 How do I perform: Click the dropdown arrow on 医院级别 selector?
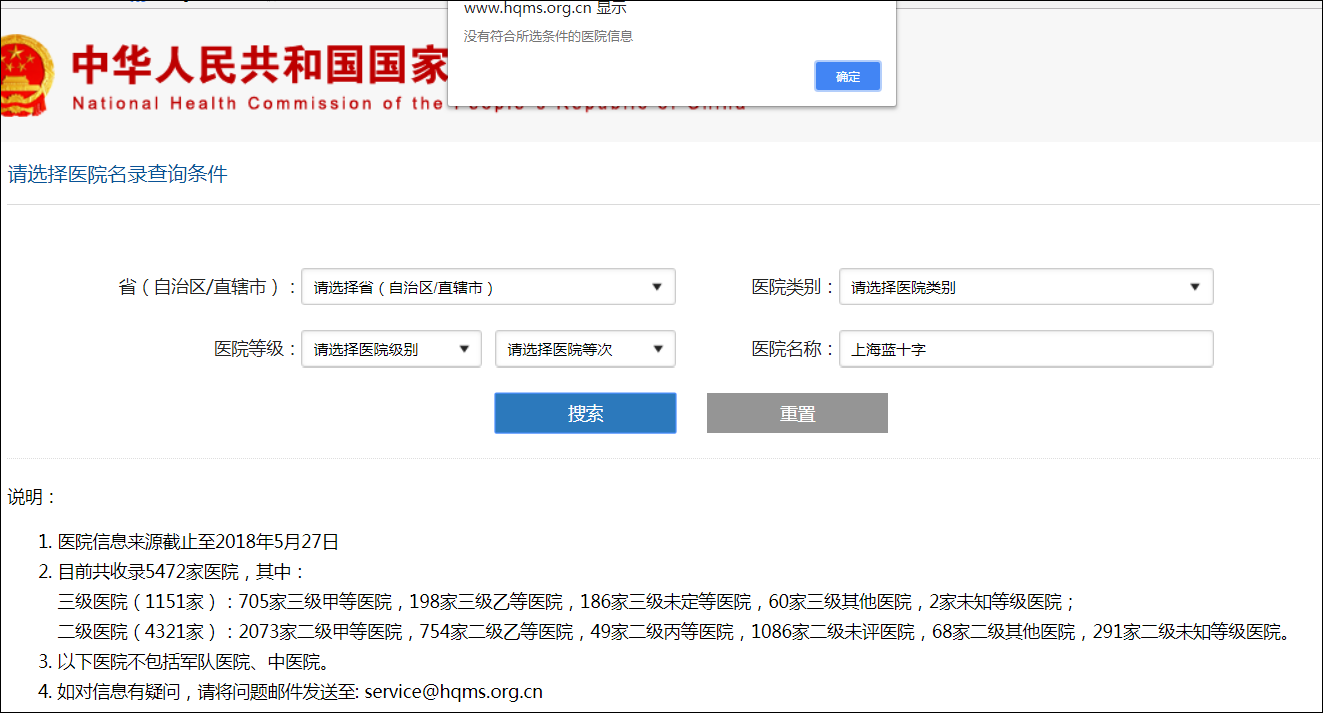463,348
